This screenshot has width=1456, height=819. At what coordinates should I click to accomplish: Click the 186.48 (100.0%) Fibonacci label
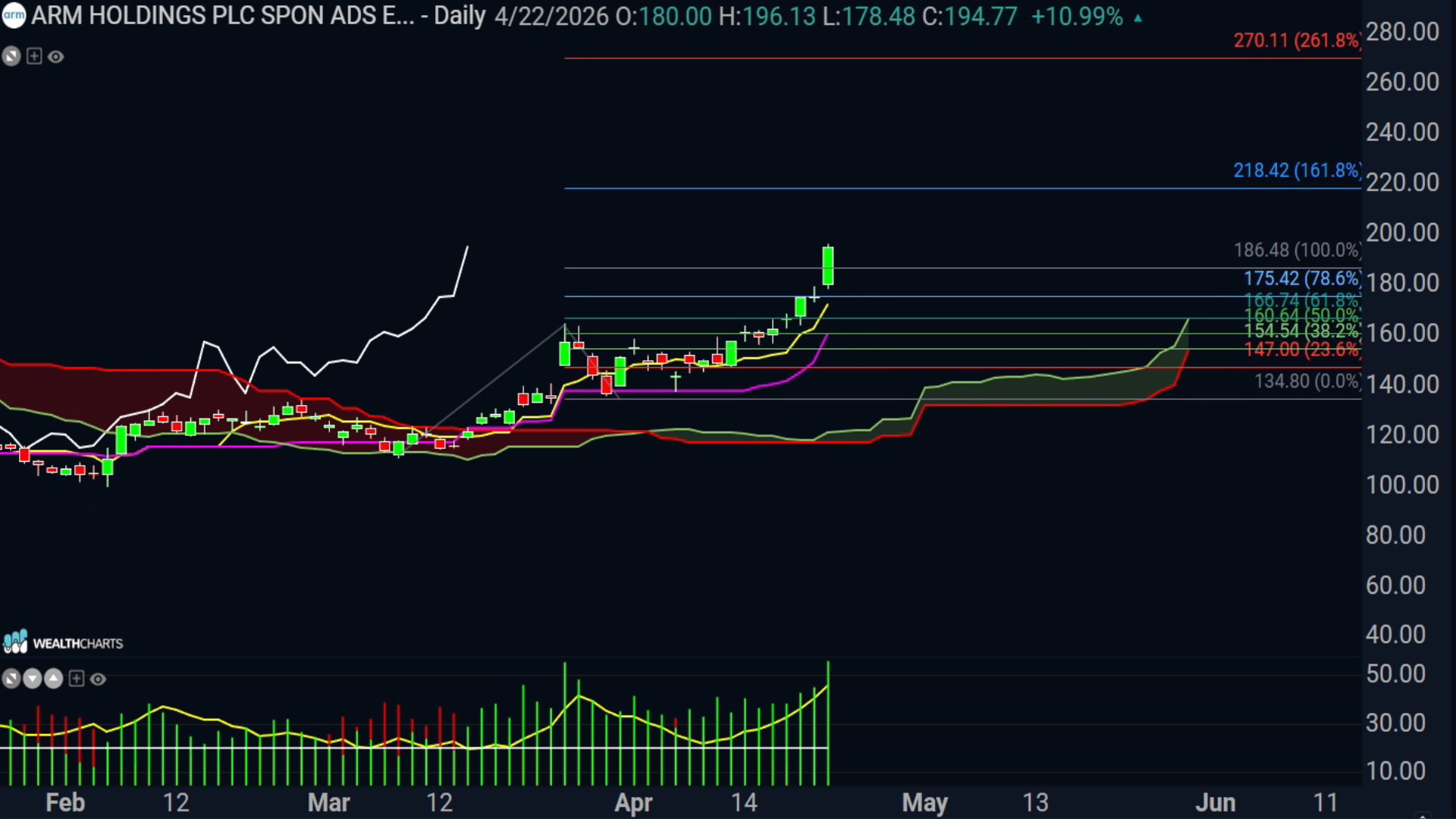pyautogui.click(x=1297, y=250)
